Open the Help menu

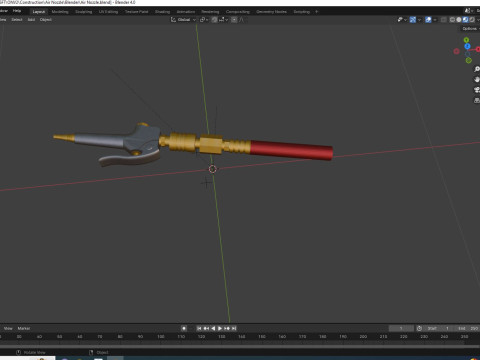pyautogui.click(x=17, y=11)
